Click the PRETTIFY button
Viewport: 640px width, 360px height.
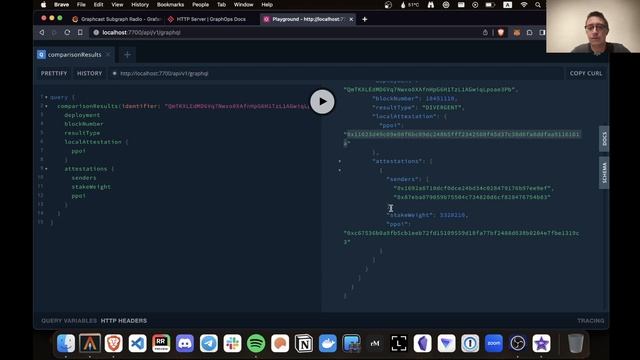point(54,73)
